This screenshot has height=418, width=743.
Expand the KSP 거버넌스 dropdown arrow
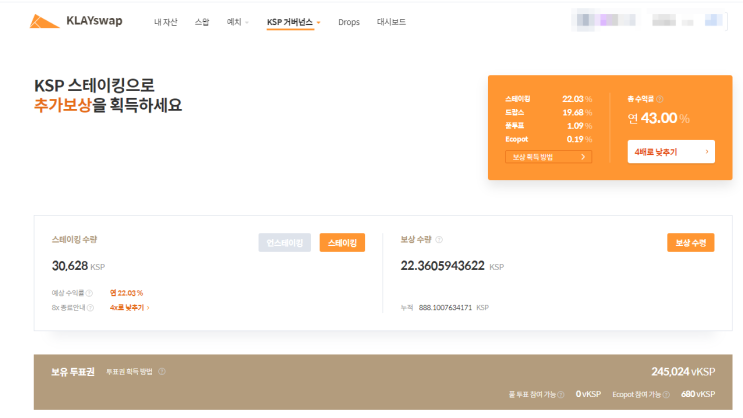click(x=318, y=22)
